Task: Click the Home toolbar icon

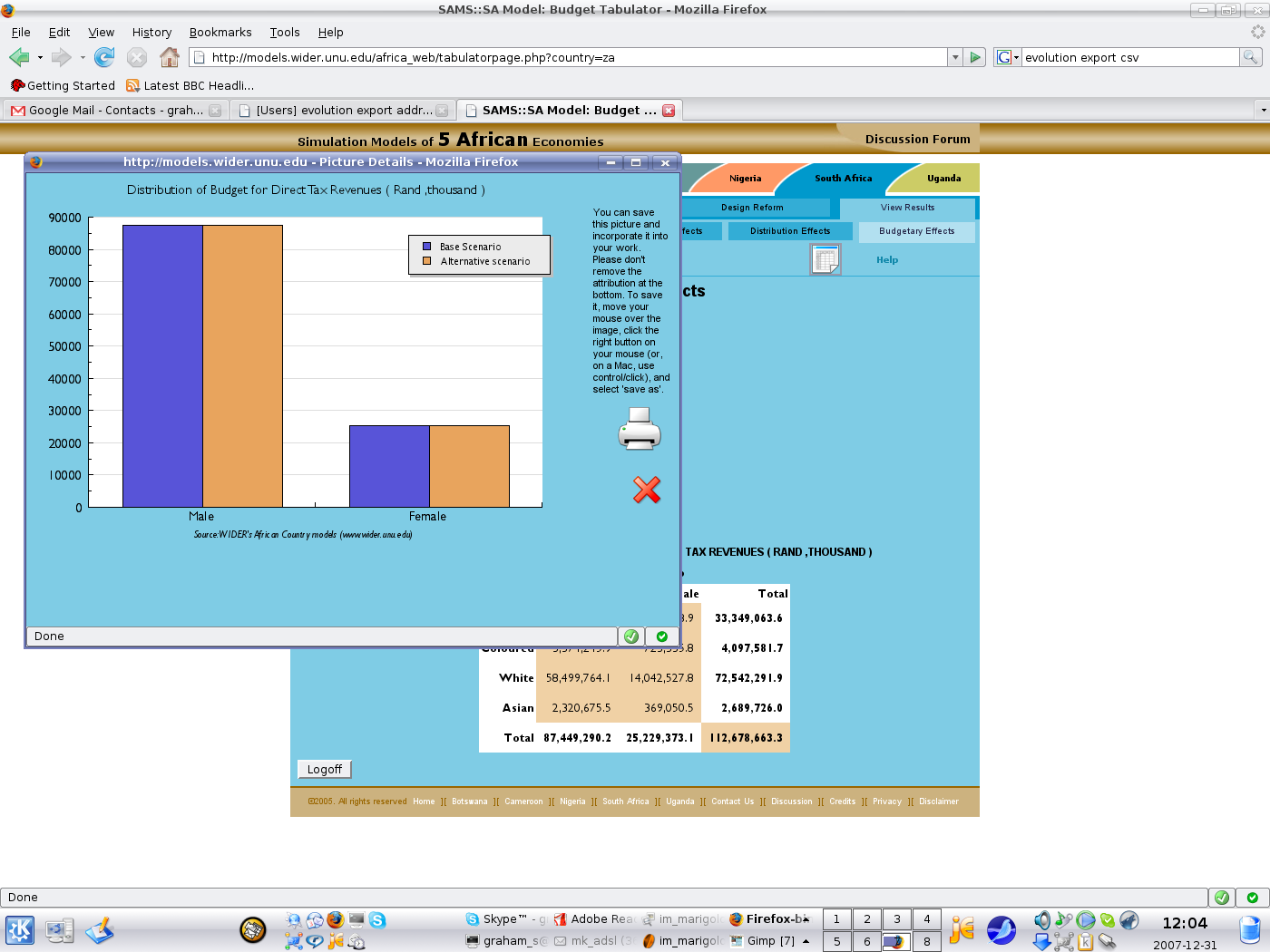Action: click(x=170, y=57)
